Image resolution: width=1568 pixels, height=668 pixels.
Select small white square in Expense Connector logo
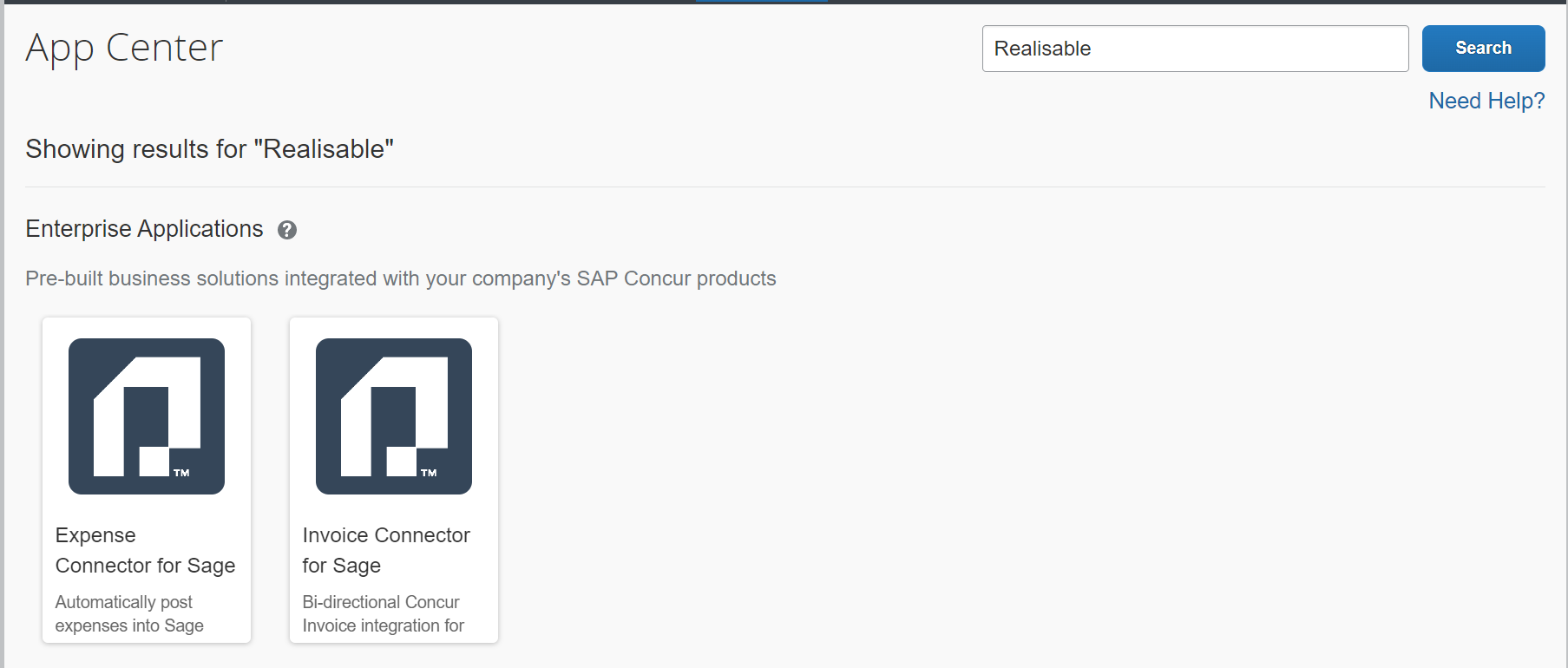154,462
